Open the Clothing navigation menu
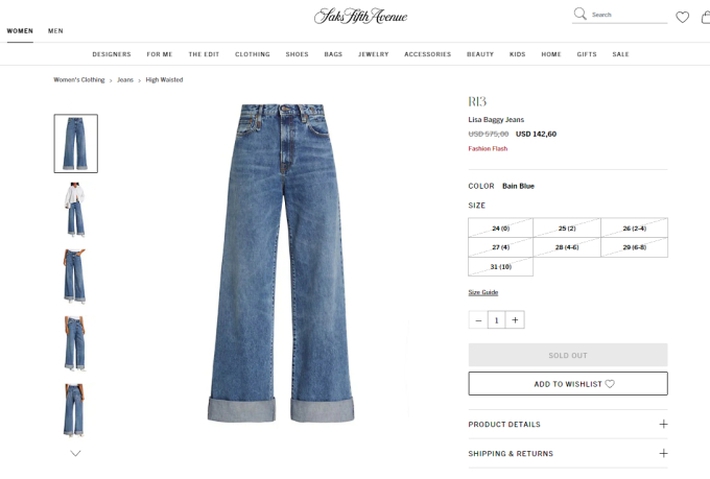 point(252,54)
